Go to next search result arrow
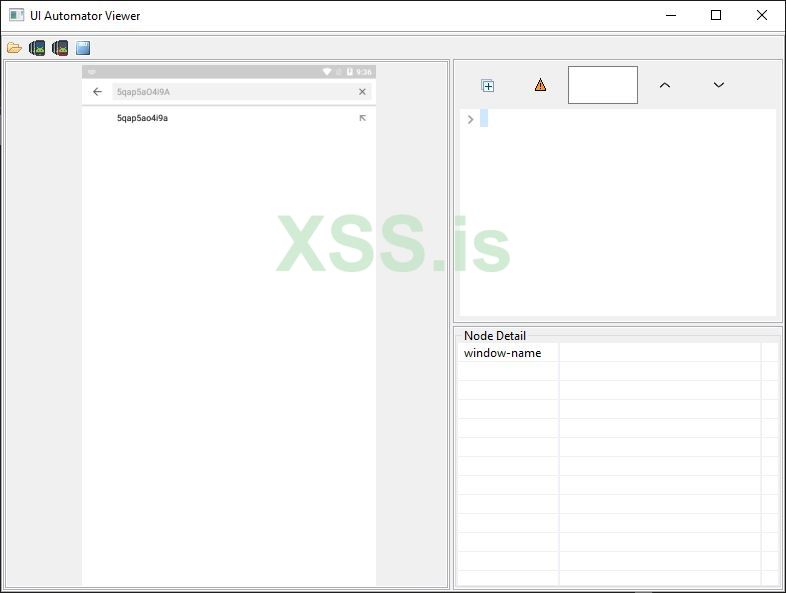Viewport: 786px width, 593px height. pos(718,85)
